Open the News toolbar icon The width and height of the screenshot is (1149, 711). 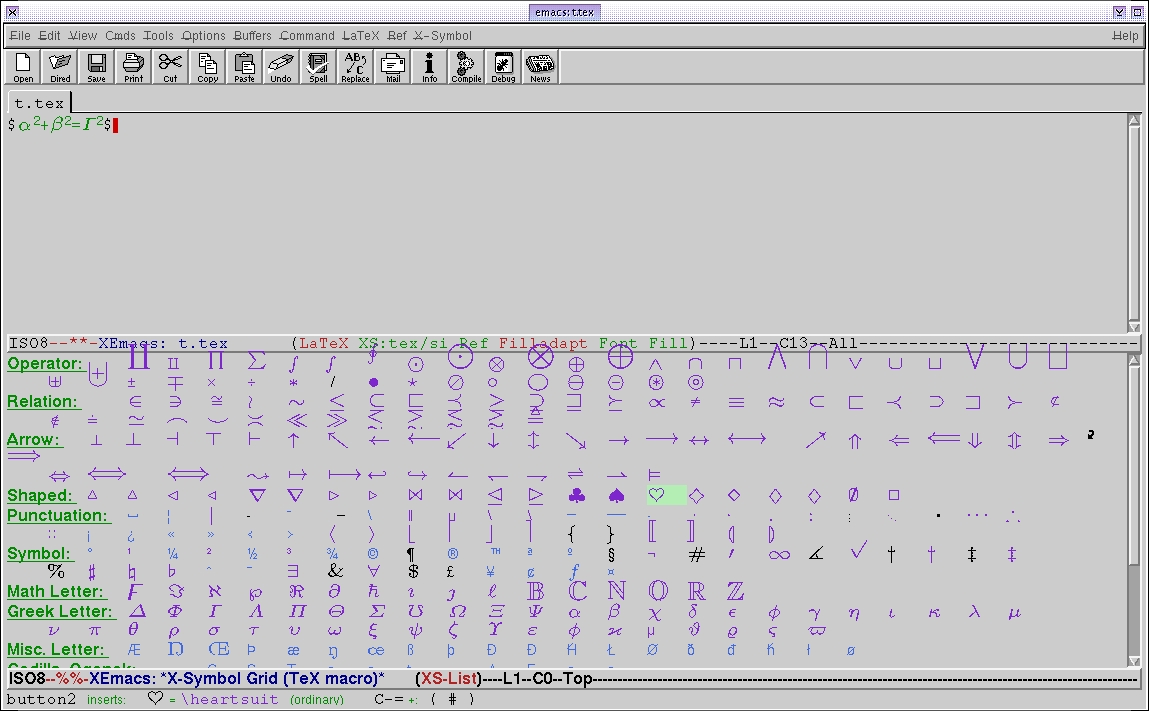coord(540,67)
